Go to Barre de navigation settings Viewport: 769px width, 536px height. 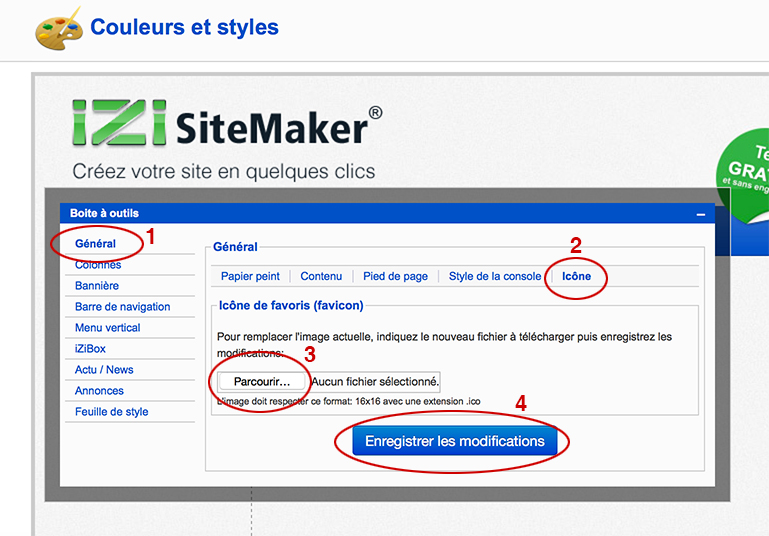[123, 307]
